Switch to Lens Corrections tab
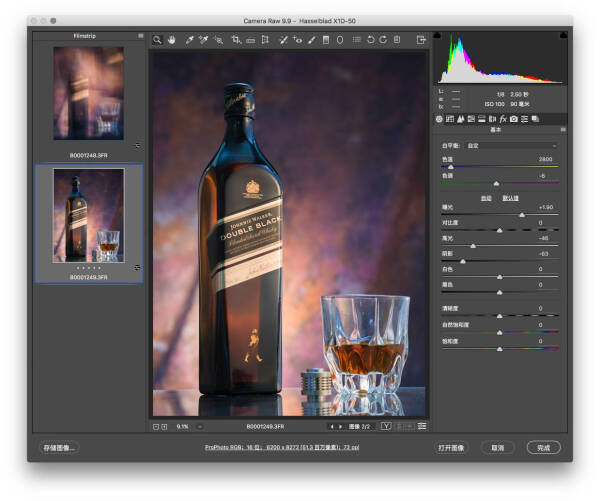This screenshot has height=501, width=600. coord(492,119)
